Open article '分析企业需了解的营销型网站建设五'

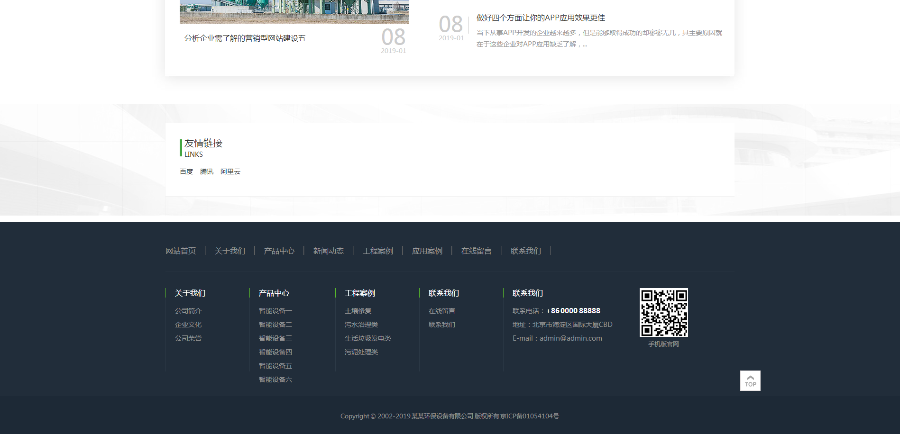point(245,38)
